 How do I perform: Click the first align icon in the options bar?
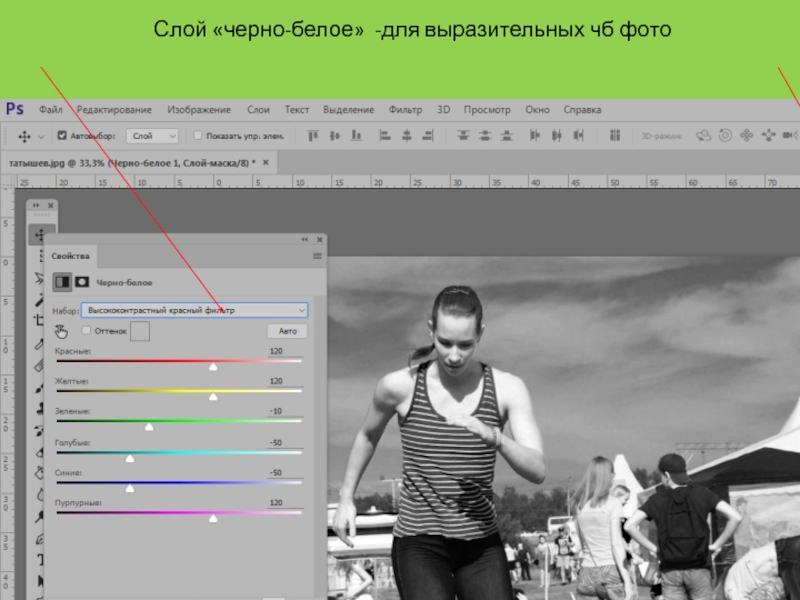(x=313, y=135)
